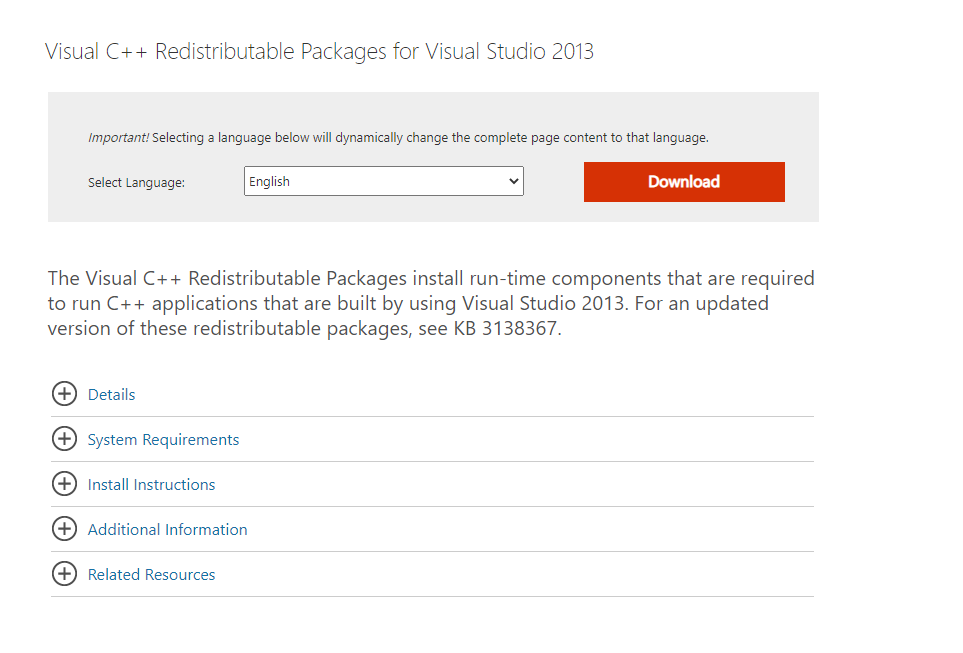963x653 pixels.
Task: Open the Related Resources link
Action: pyautogui.click(x=151, y=574)
